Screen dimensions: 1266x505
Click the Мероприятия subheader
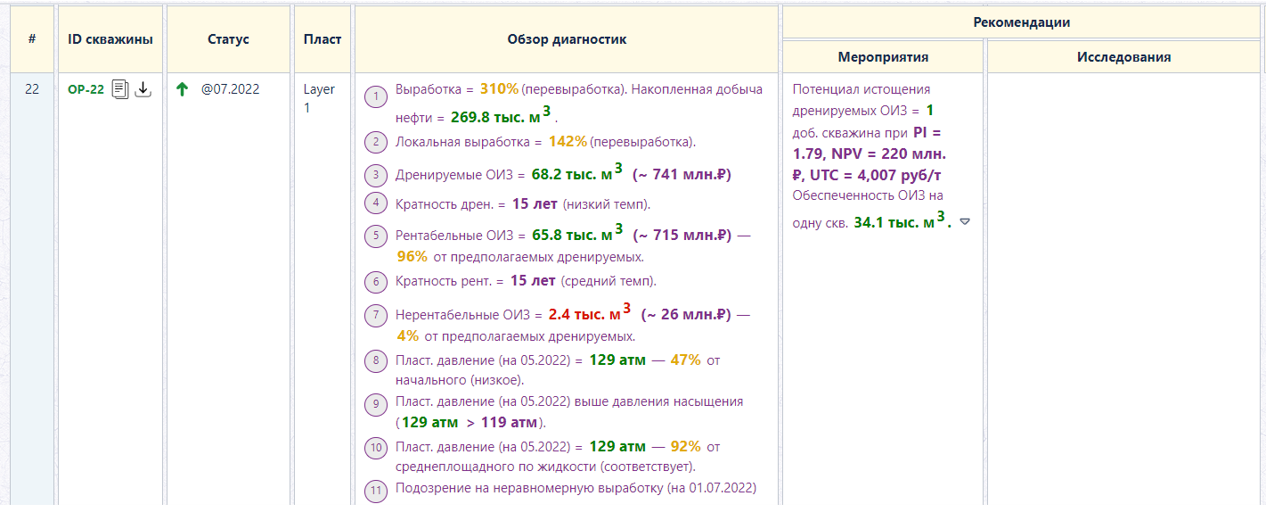pyautogui.click(x=883, y=57)
